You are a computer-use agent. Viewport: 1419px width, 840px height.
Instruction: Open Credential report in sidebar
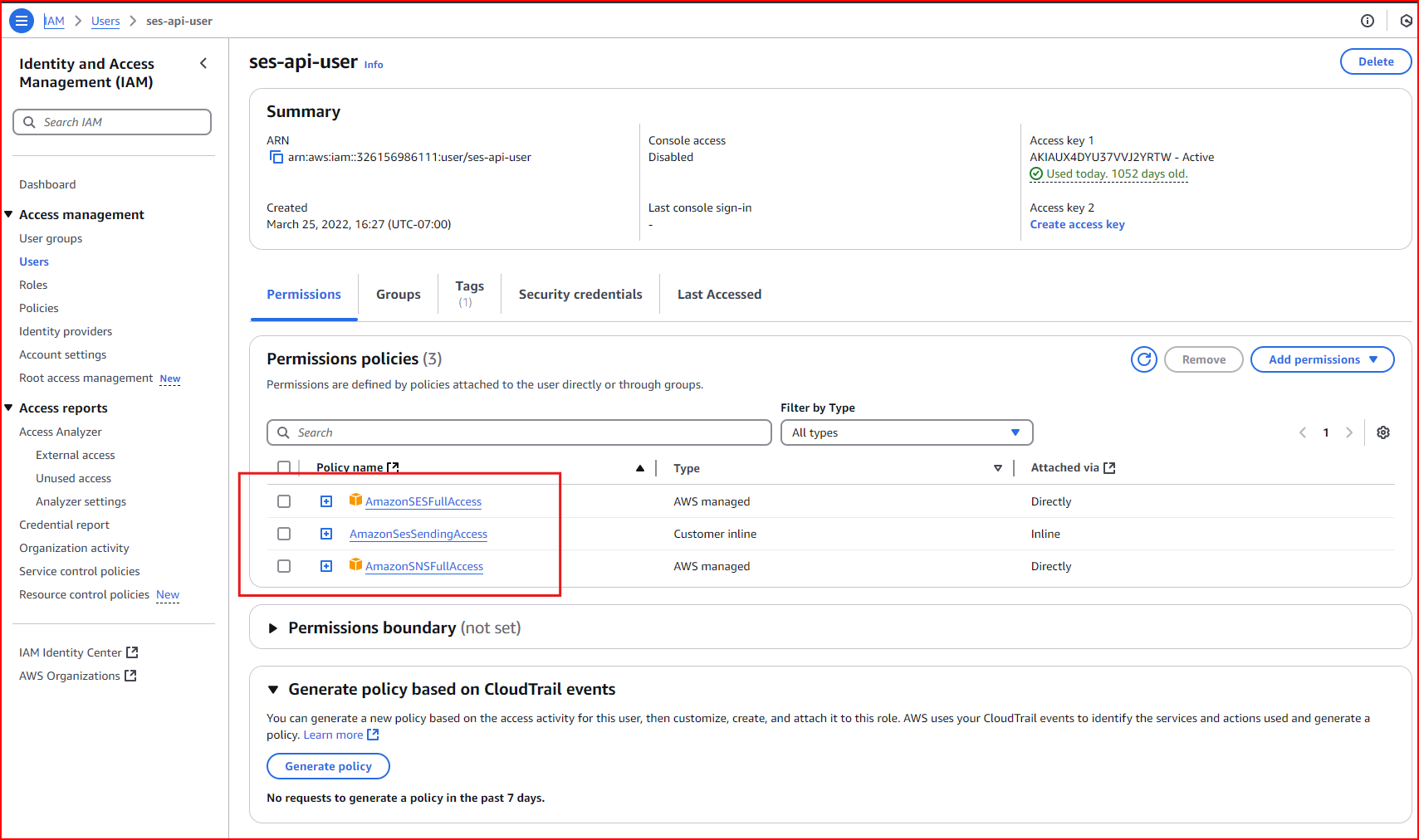click(64, 525)
